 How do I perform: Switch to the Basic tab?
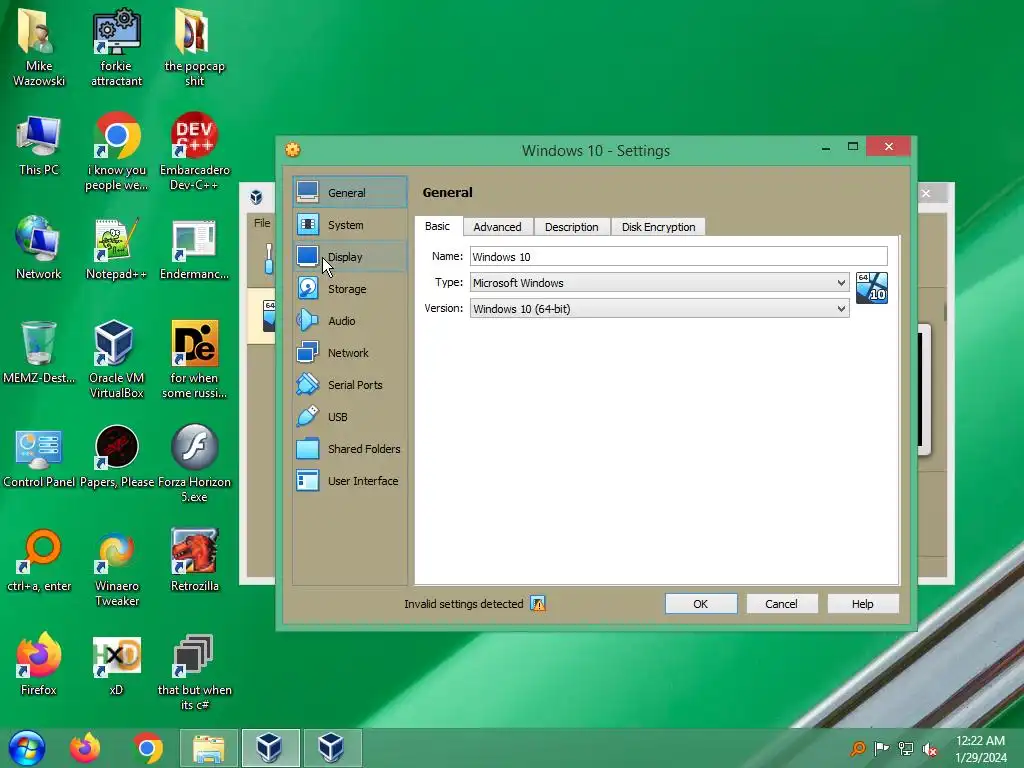438,226
